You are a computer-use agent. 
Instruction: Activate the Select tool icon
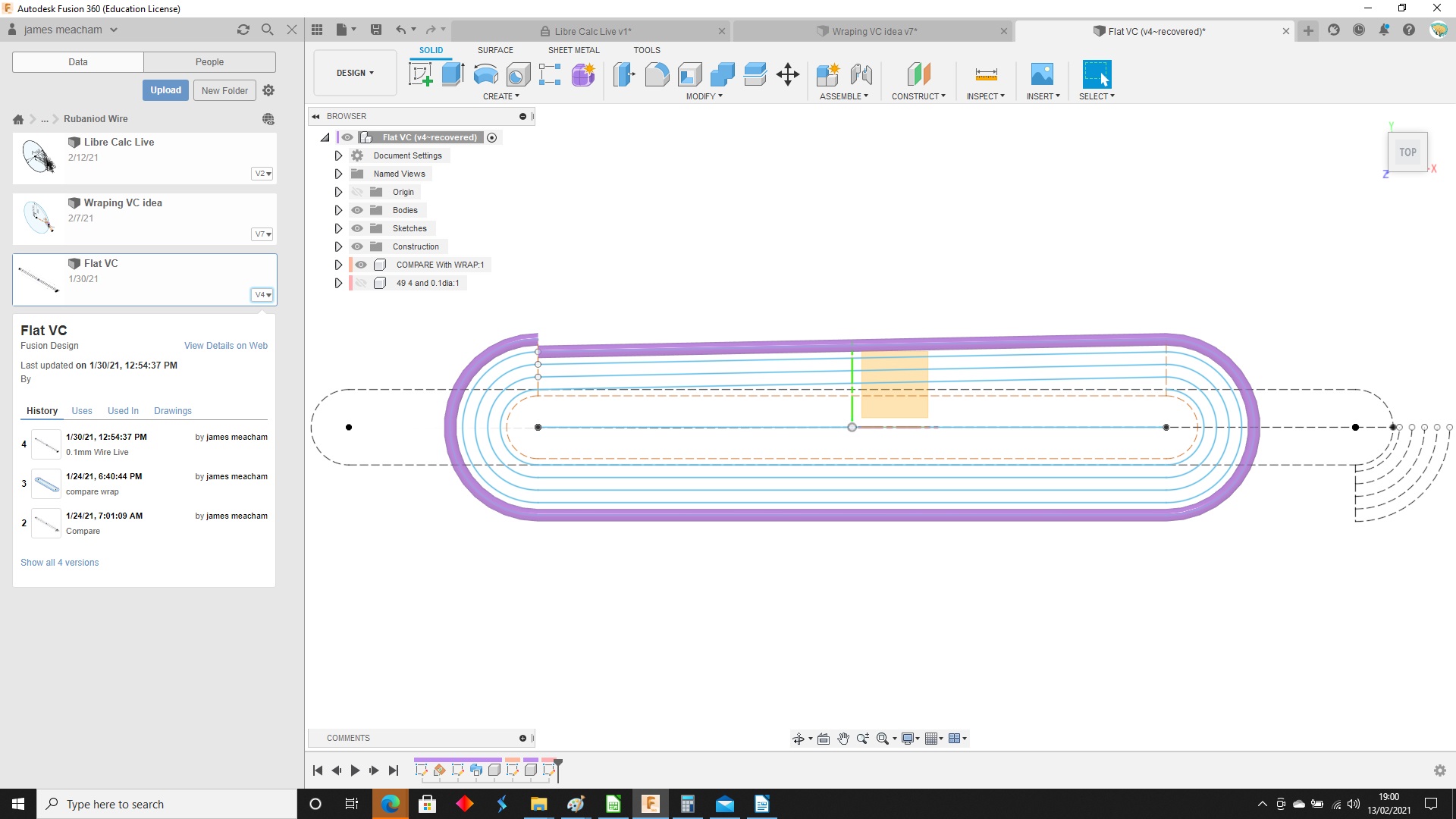1097,74
